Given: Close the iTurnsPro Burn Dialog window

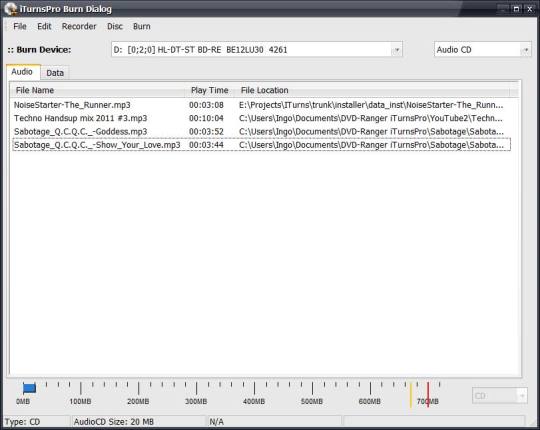Looking at the screenshot, I should (x=530, y=9).
